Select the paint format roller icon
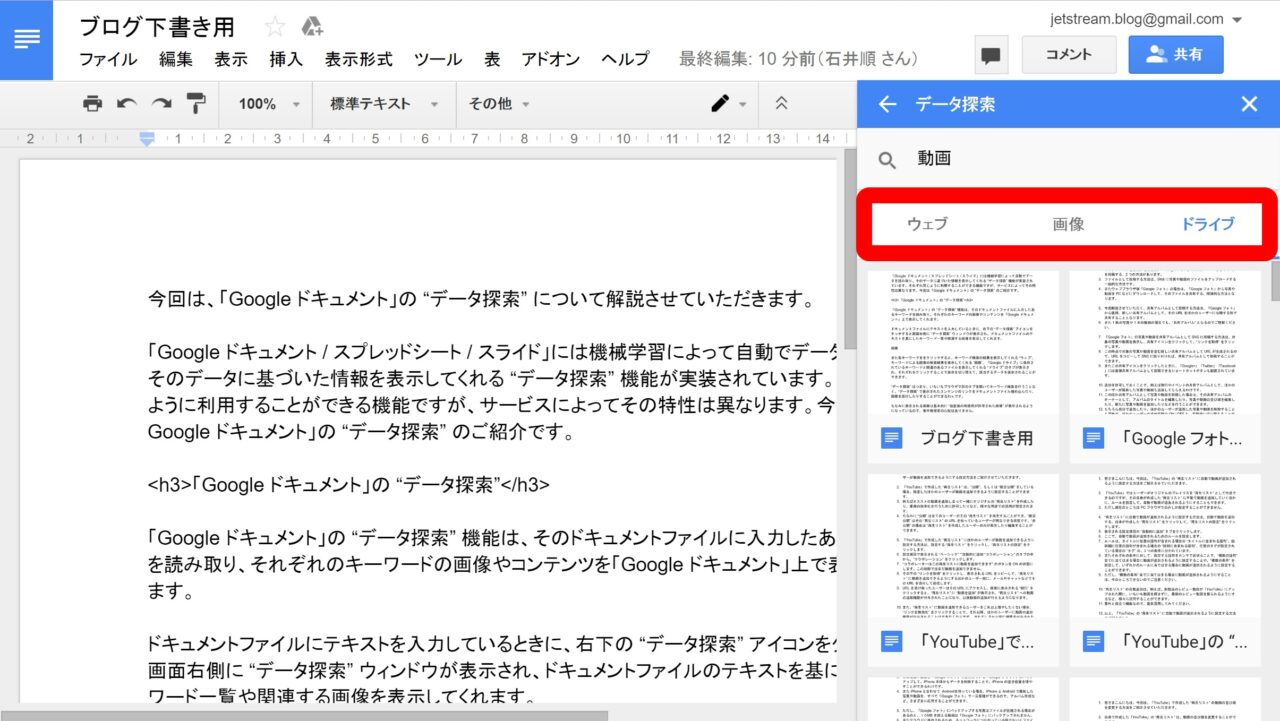The width and height of the screenshot is (1280, 721). [x=196, y=104]
